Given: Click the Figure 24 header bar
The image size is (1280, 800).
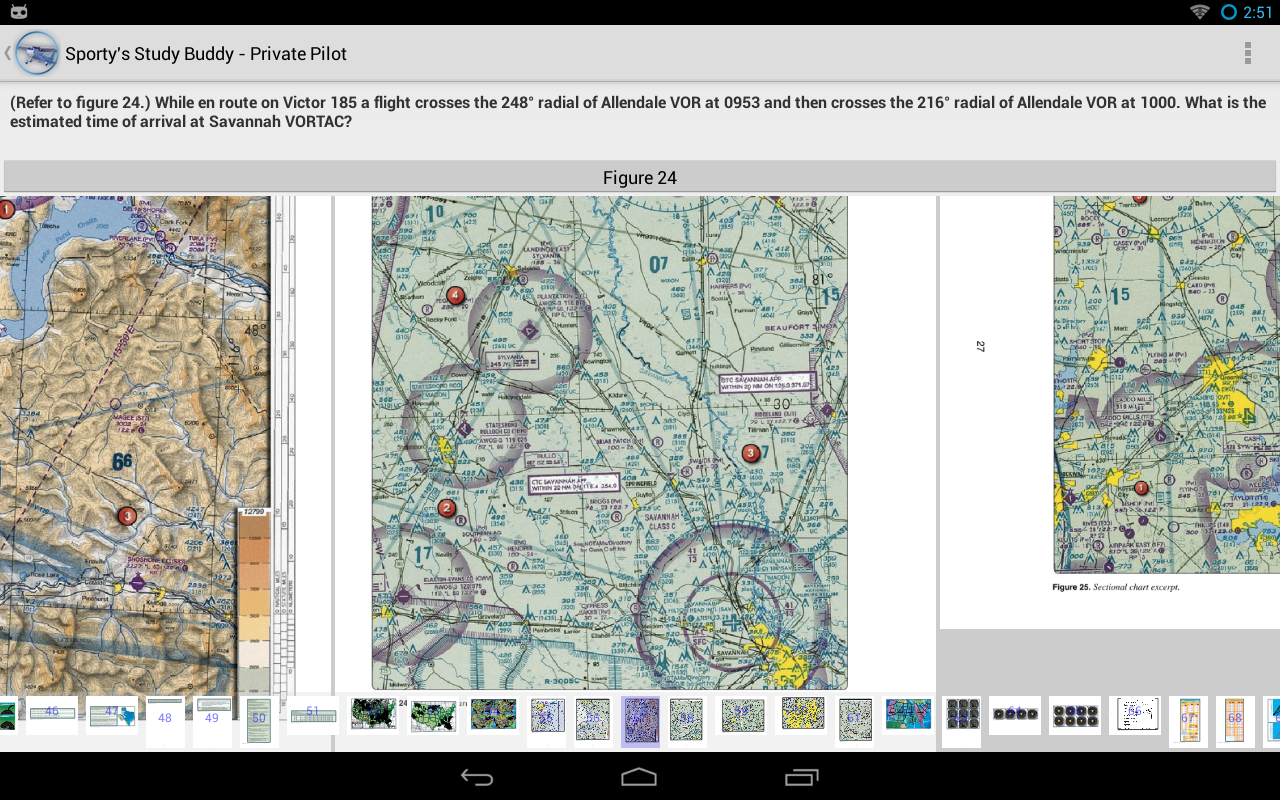Looking at the screenshot, I should click(x=640, y=177).
